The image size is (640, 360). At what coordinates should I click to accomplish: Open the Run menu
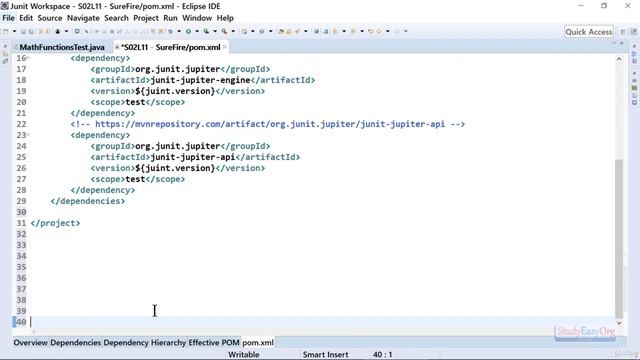170,18
